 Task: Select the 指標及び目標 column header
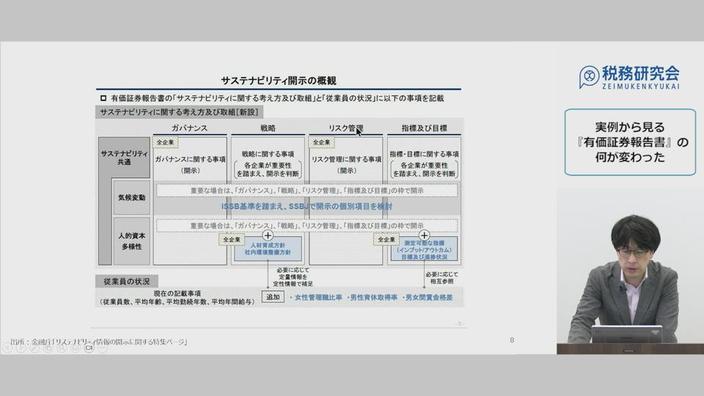pyautogui.click(x=424, y=128)
